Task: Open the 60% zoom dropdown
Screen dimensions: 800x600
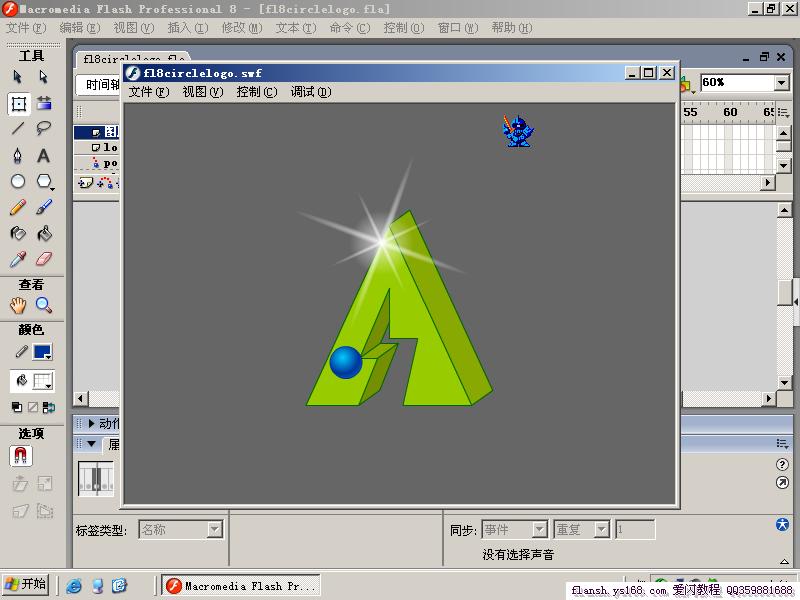Action: pyautogui.click(x=781, y=82)
